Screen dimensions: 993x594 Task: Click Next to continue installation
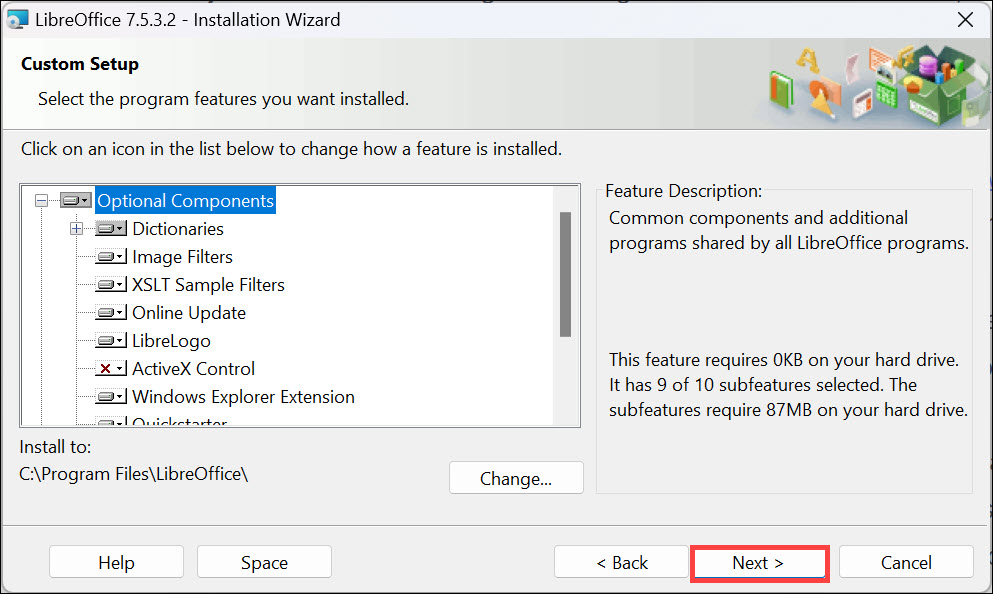(x=759, y=562)
